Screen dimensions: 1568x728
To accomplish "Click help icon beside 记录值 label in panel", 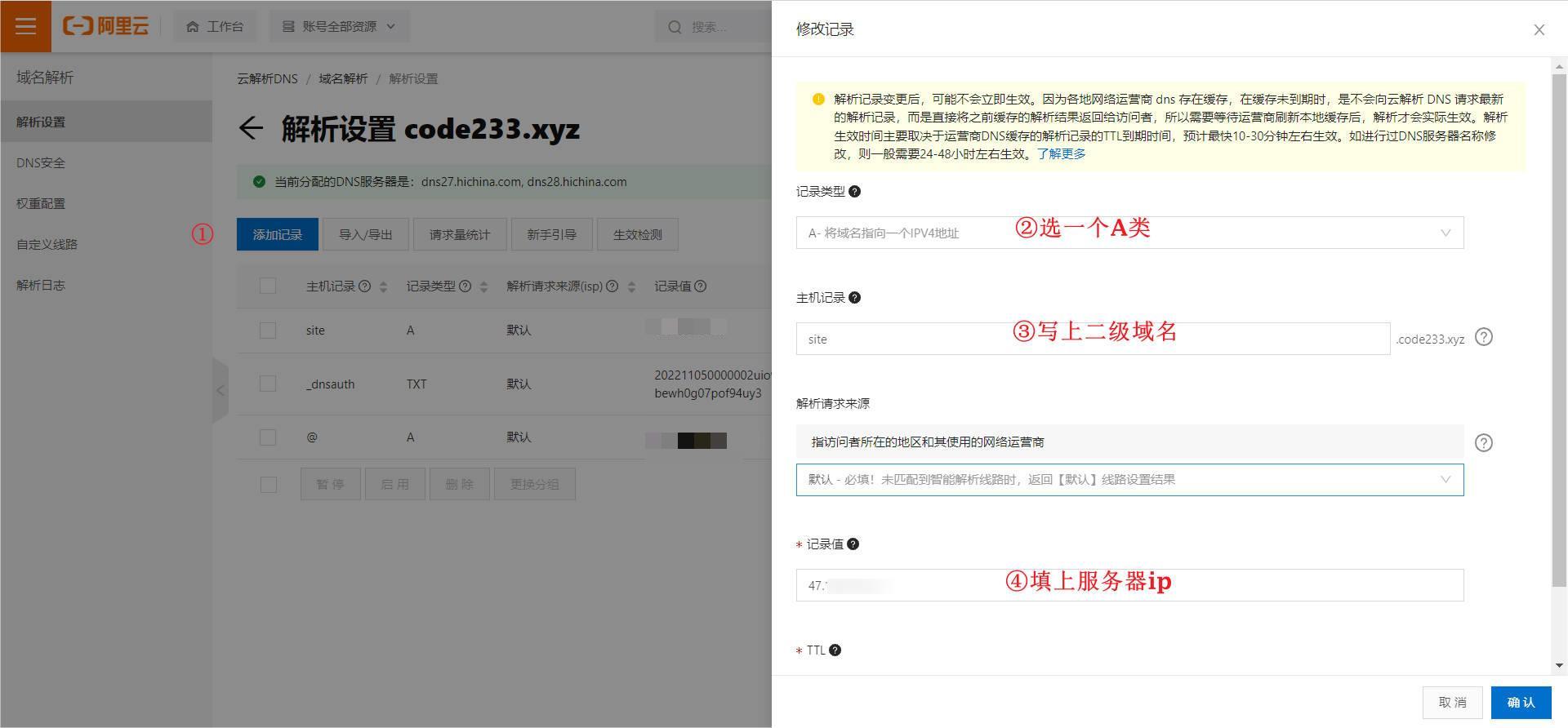I will [x=853, y=544].
